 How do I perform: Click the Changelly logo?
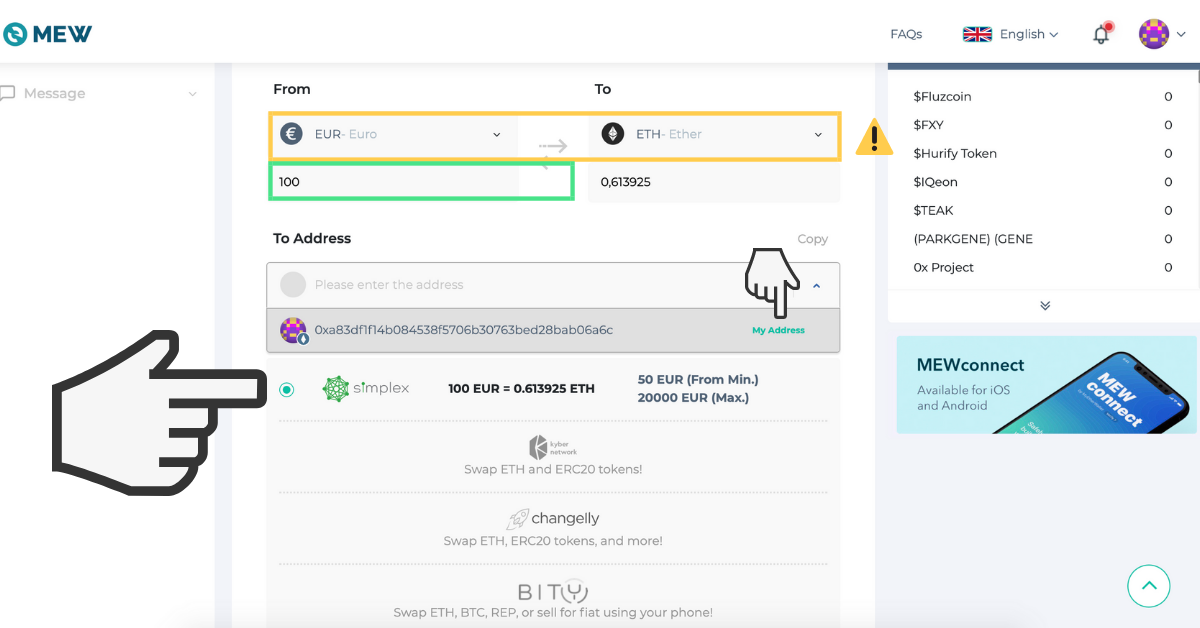(553, 518)
